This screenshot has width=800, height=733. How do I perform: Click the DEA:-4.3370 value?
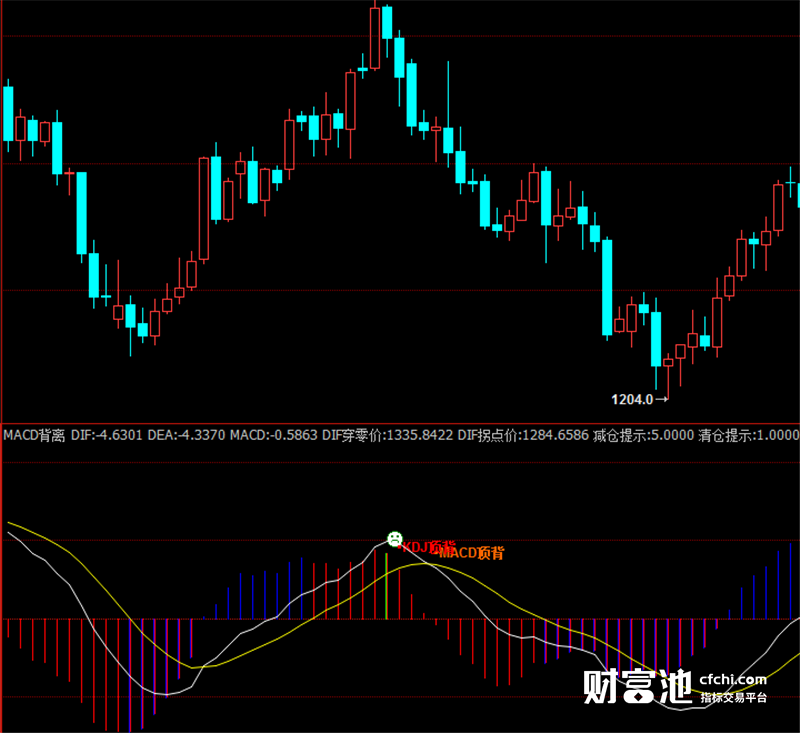point(186,435)
